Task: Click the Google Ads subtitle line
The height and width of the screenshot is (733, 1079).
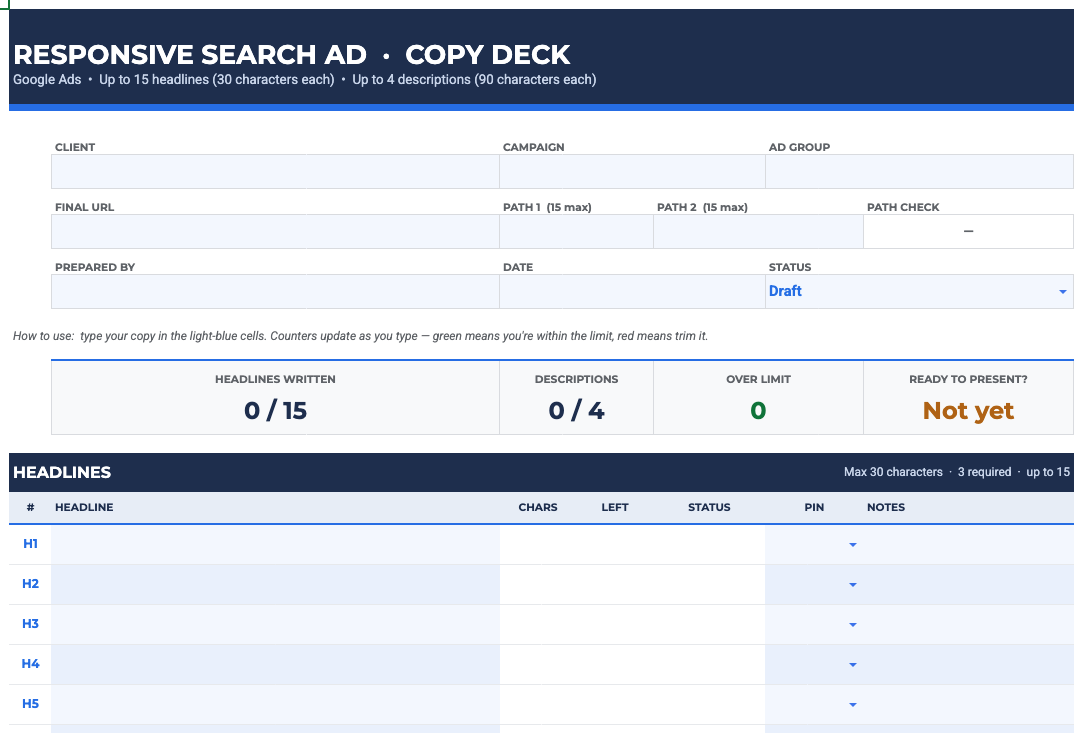Action: pos(304,80)
